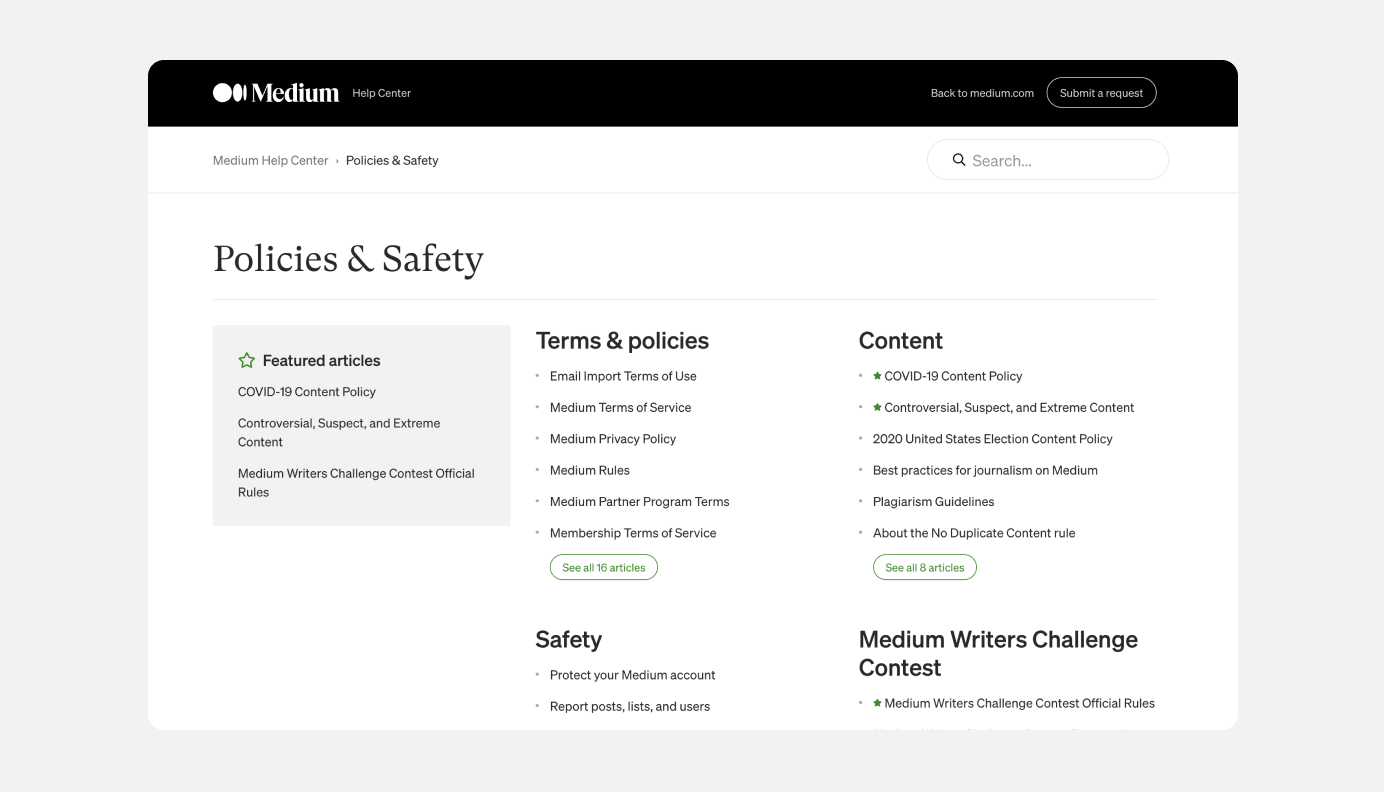
Task: Open the Safety section heading
Action: click(x=569, y=640)
